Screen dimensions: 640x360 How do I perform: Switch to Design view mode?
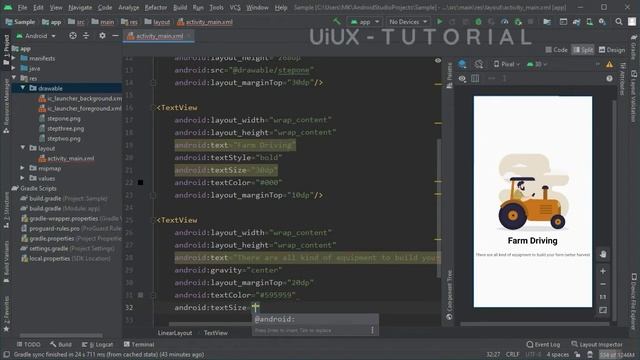[611, 50]
